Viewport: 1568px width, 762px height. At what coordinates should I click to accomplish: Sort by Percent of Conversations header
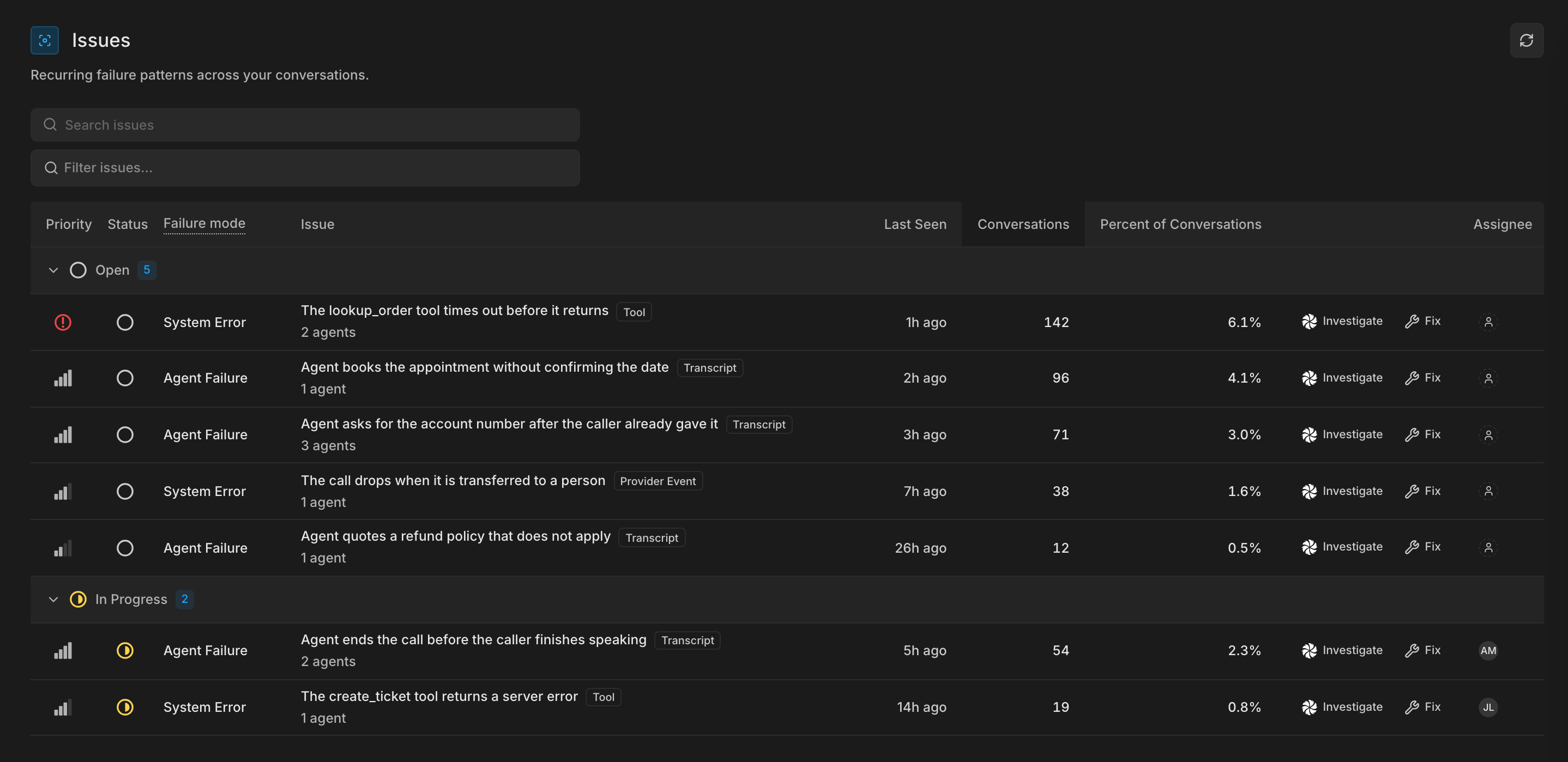point(1180,224)
